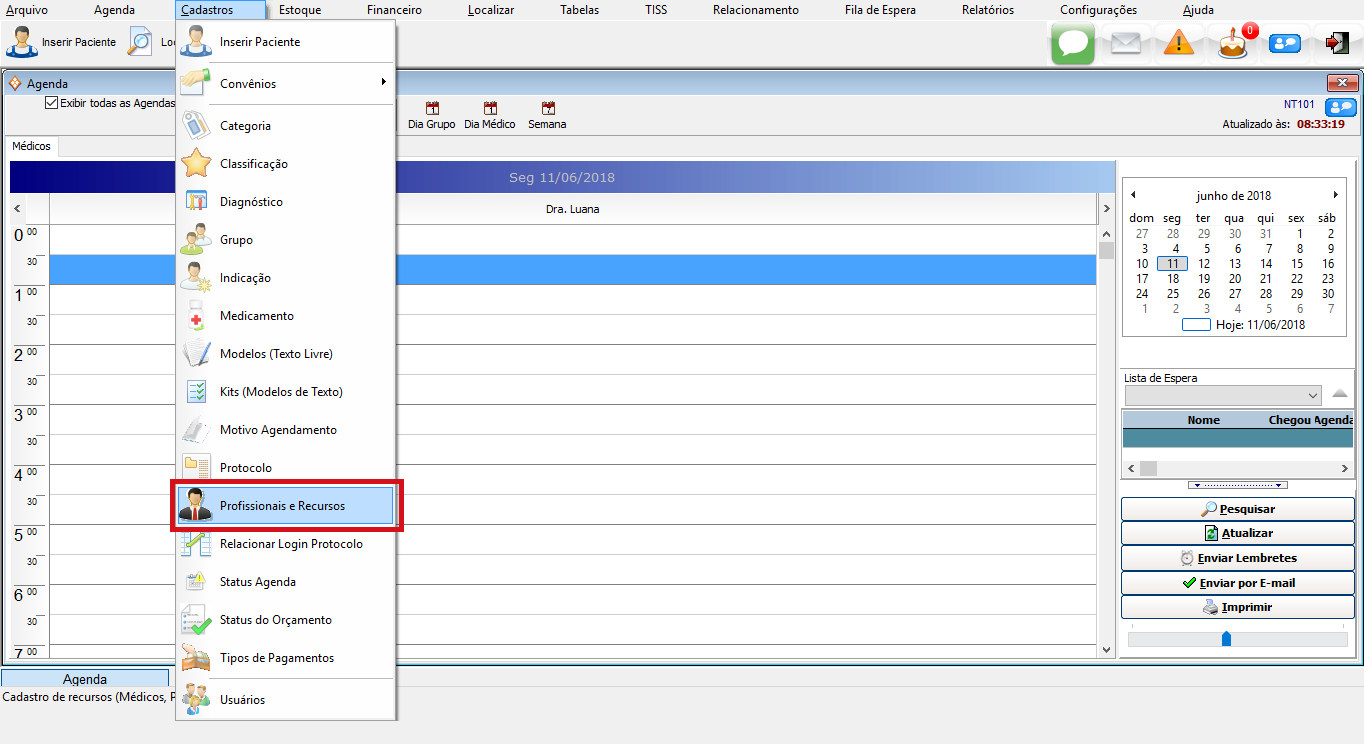Viewport: 1364px width, 744px height.
Task: Click the zoom slider blue handle
Action: (1226, 639)
